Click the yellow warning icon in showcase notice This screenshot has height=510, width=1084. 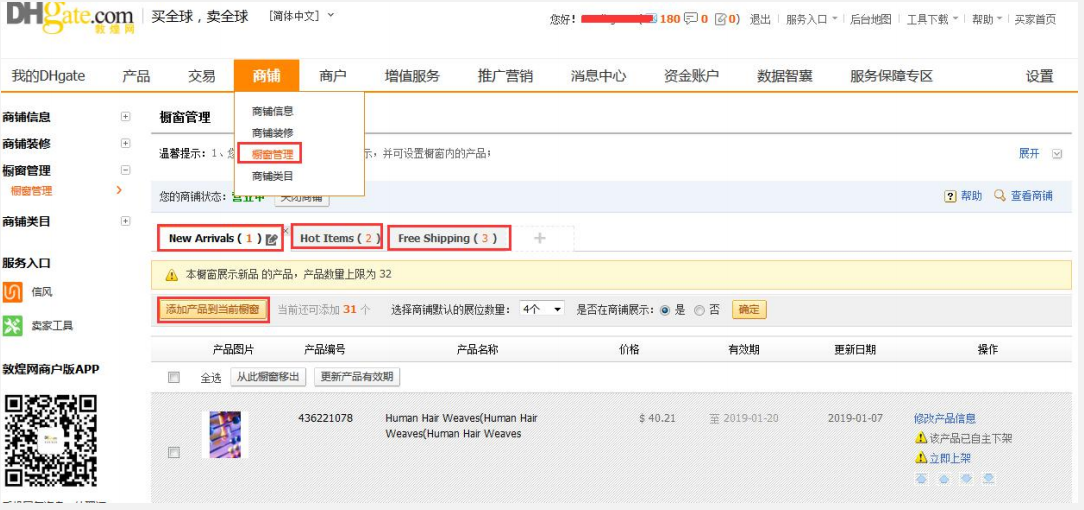click(171, 274)
